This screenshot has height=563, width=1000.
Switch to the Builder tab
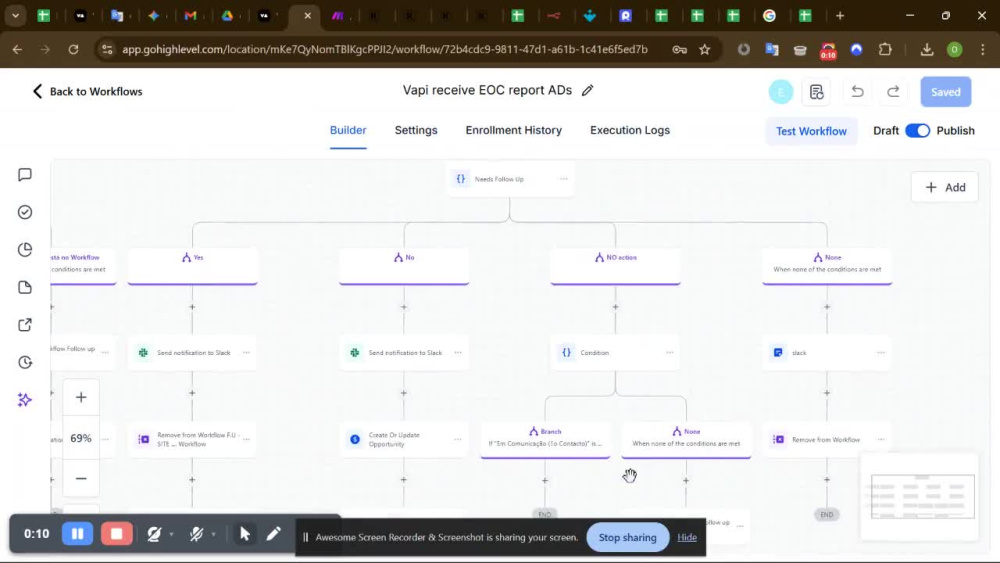tap(348, 130)
